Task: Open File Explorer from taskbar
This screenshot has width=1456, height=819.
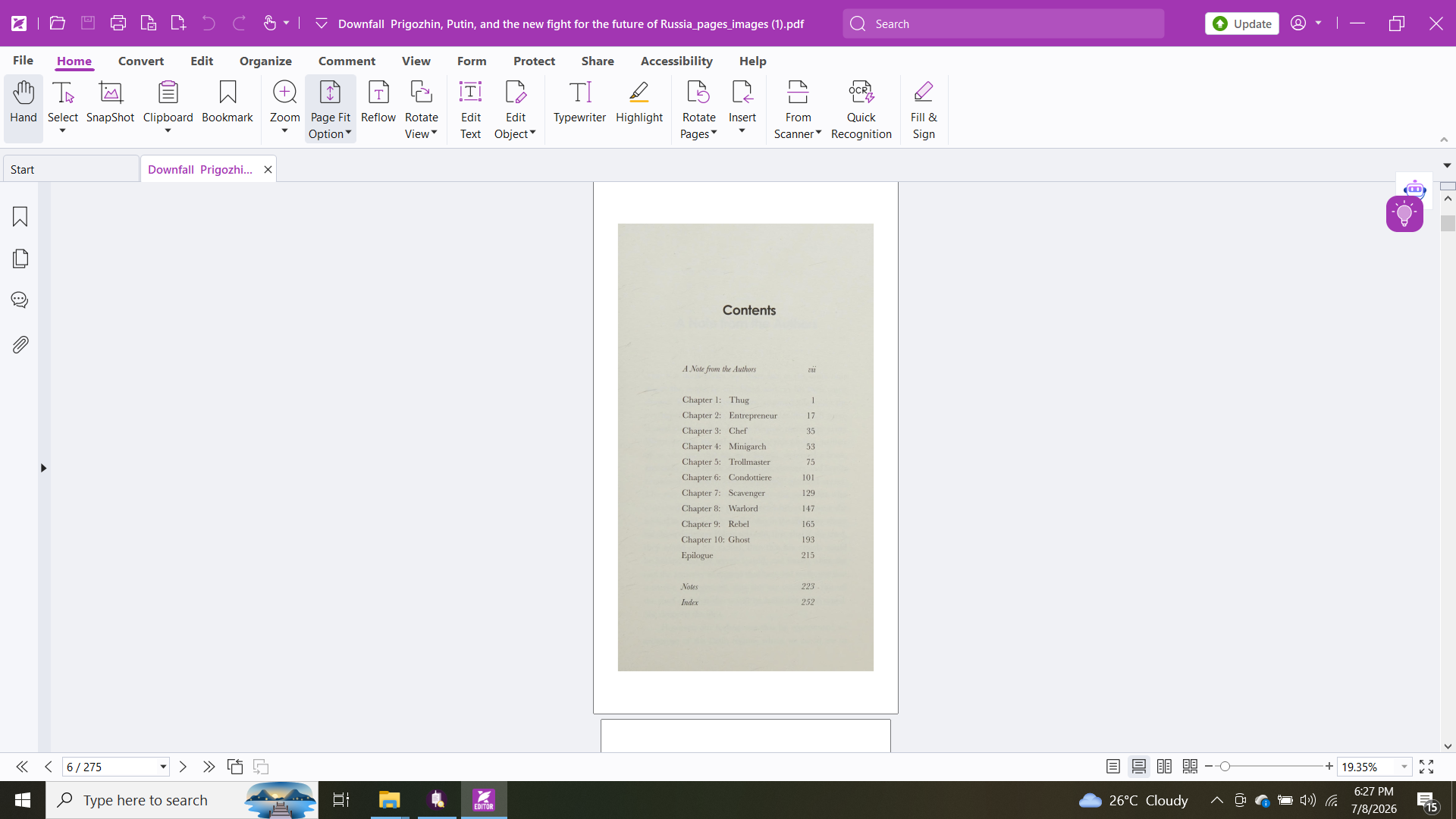Action: click(x=390, y=800)
